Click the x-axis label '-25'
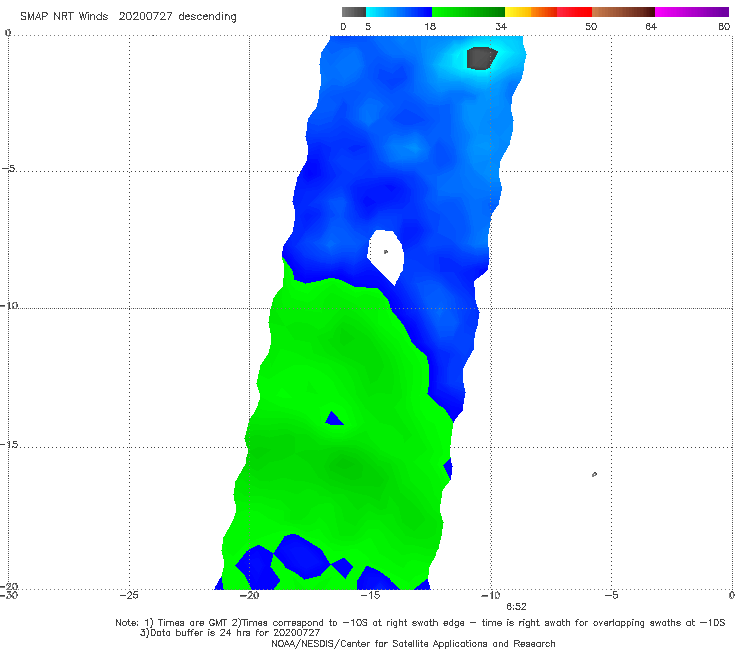740x650 pixels. [x=129, y=595]
